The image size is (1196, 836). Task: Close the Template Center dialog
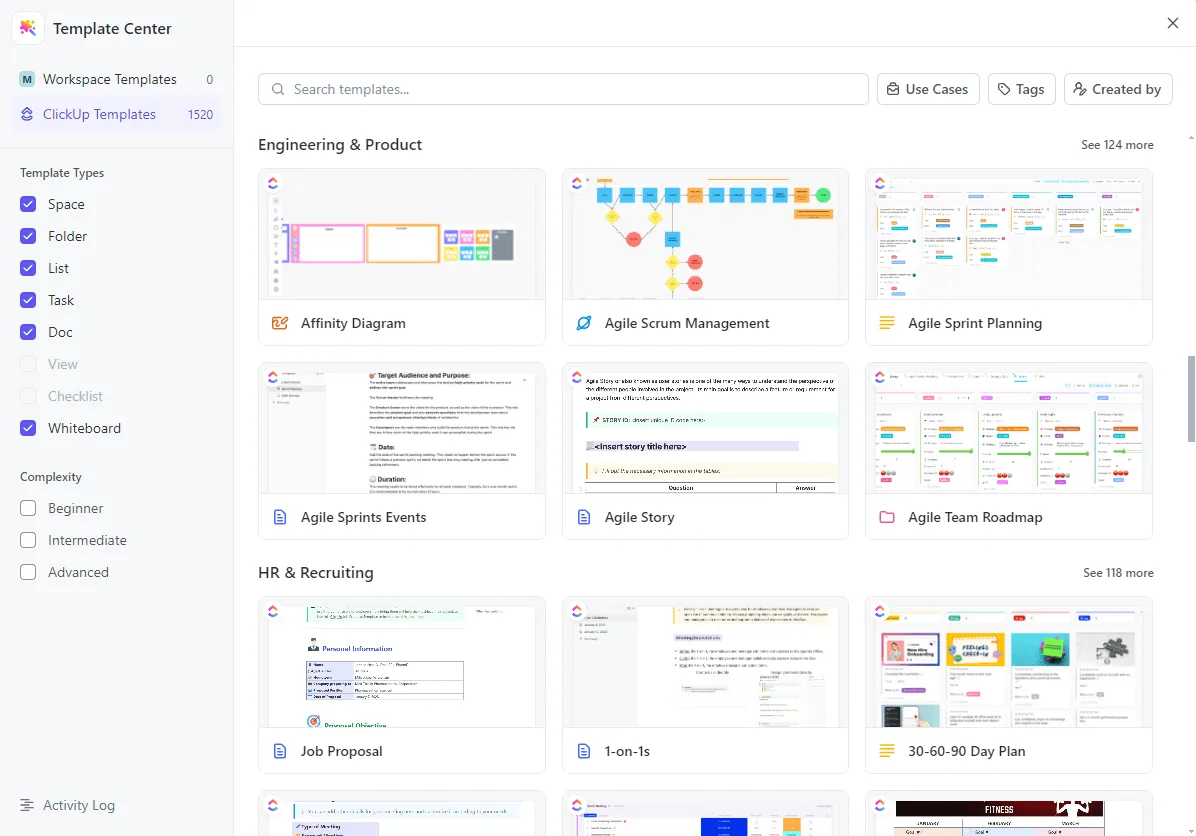[1172, 23]
